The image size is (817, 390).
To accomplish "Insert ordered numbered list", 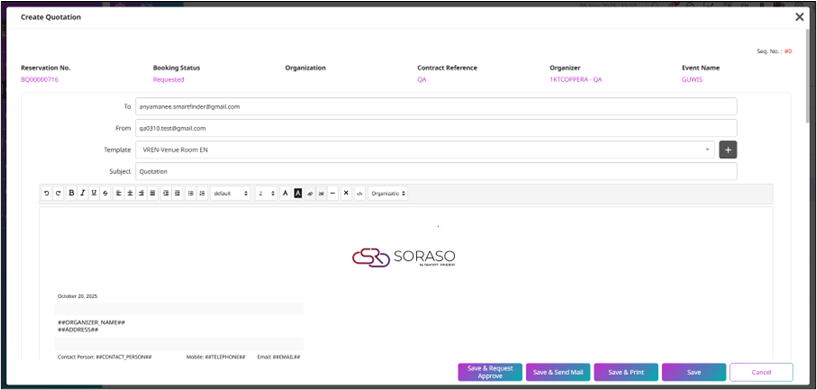I will [x=202, y=193].
